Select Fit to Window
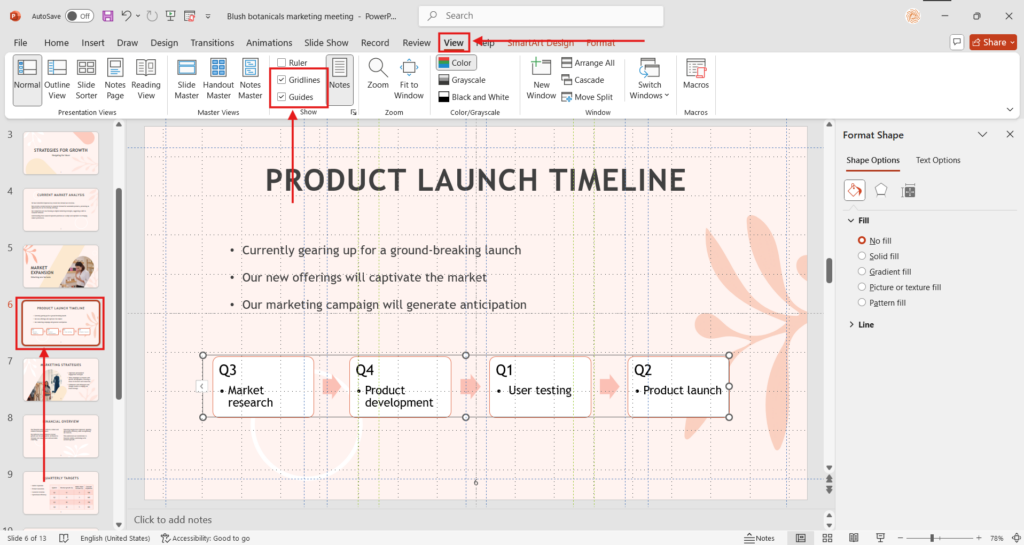The height and width of the screenshot is (545, 1024). pos(409,79)
